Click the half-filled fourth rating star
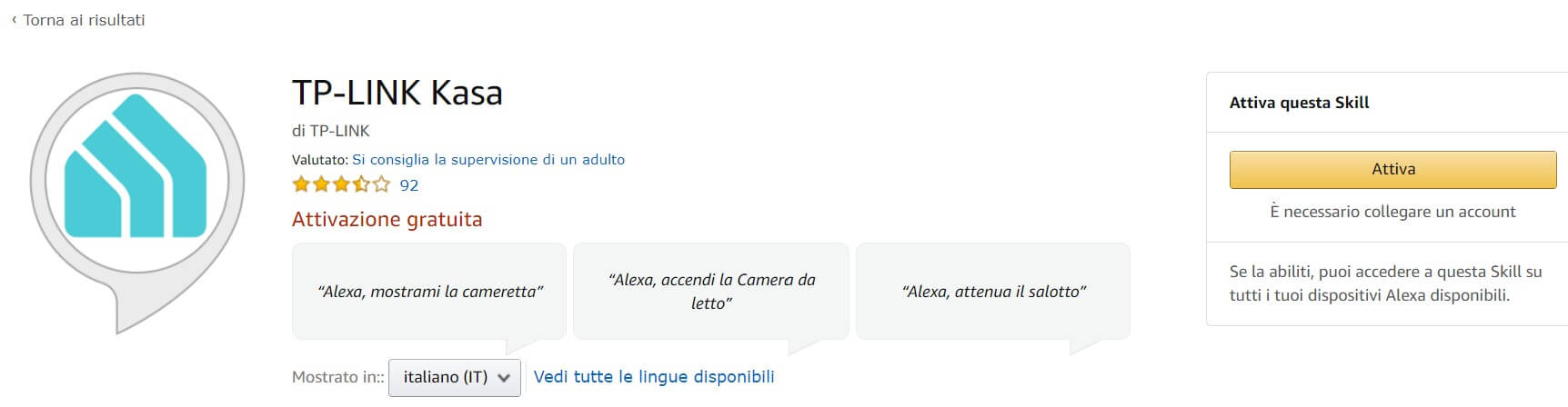This screenshot has height=407, width=1568. (x=361, y=185)
